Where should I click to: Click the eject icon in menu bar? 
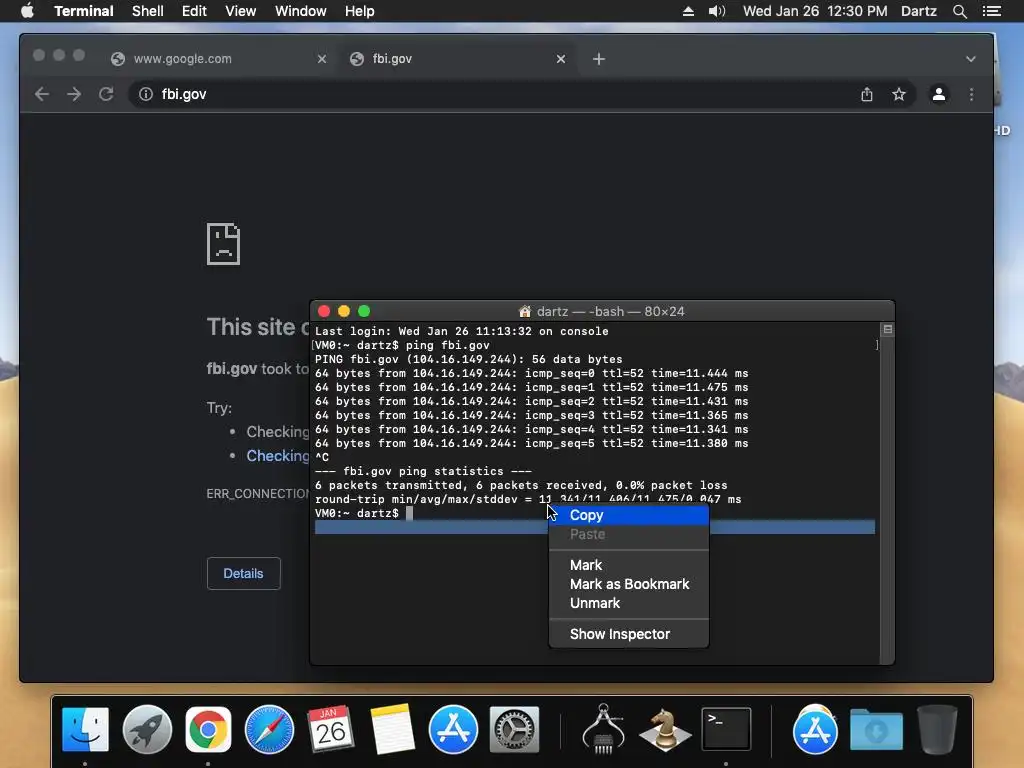(x=688, y=11)
